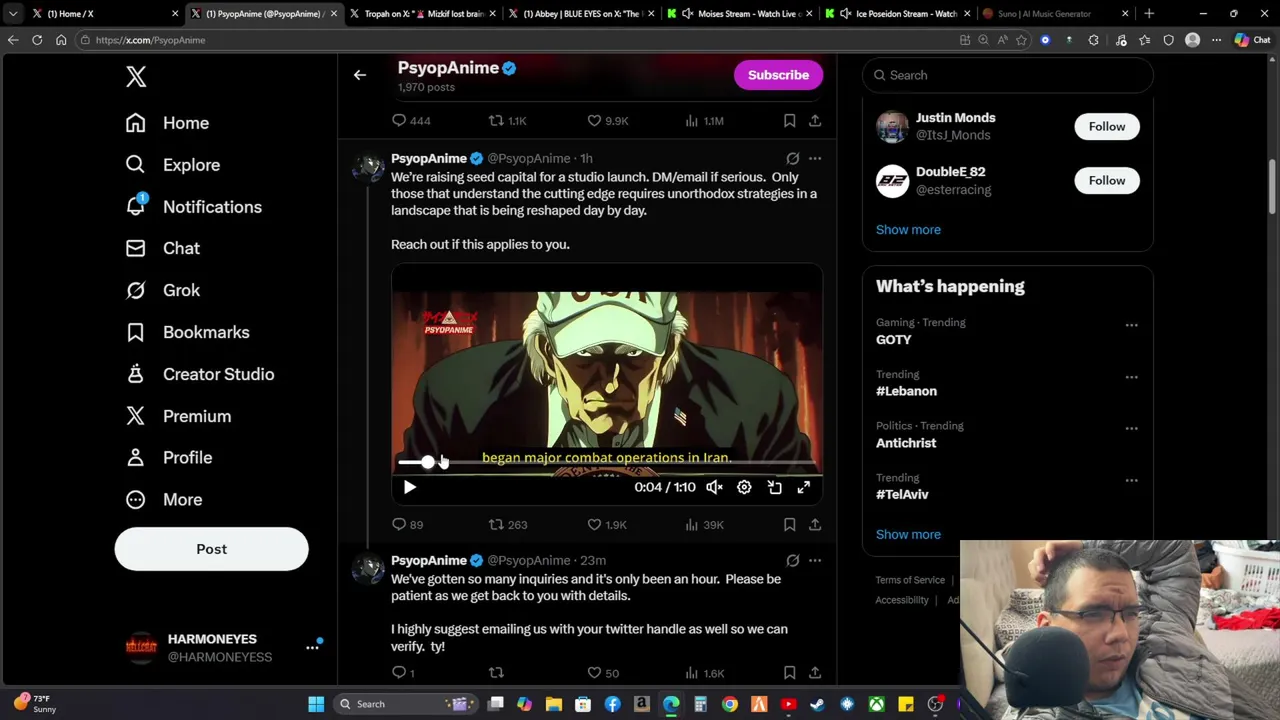The image size is (1280, 720).
Task: Open File Explorer from the taskbar
Action: [553, 704]
